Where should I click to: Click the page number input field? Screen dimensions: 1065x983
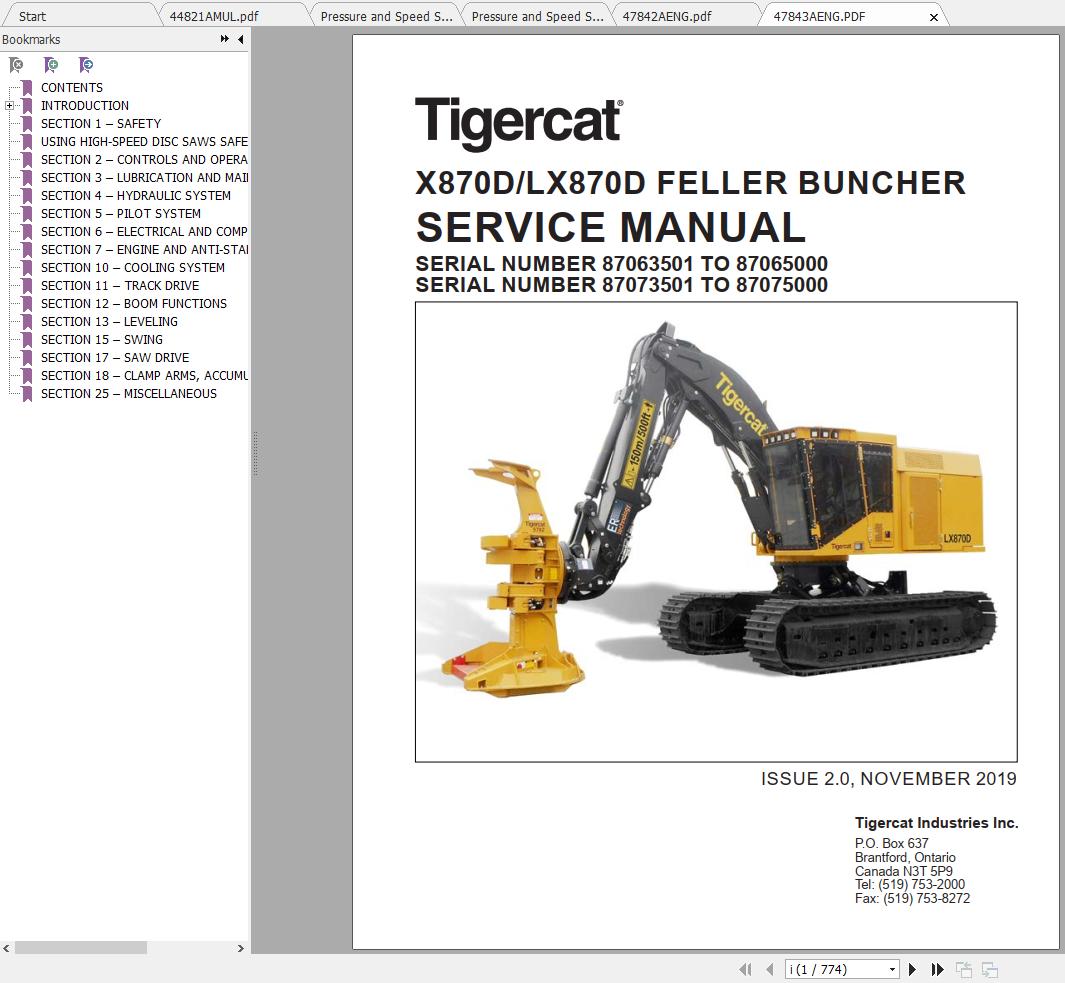coord(830,969)
